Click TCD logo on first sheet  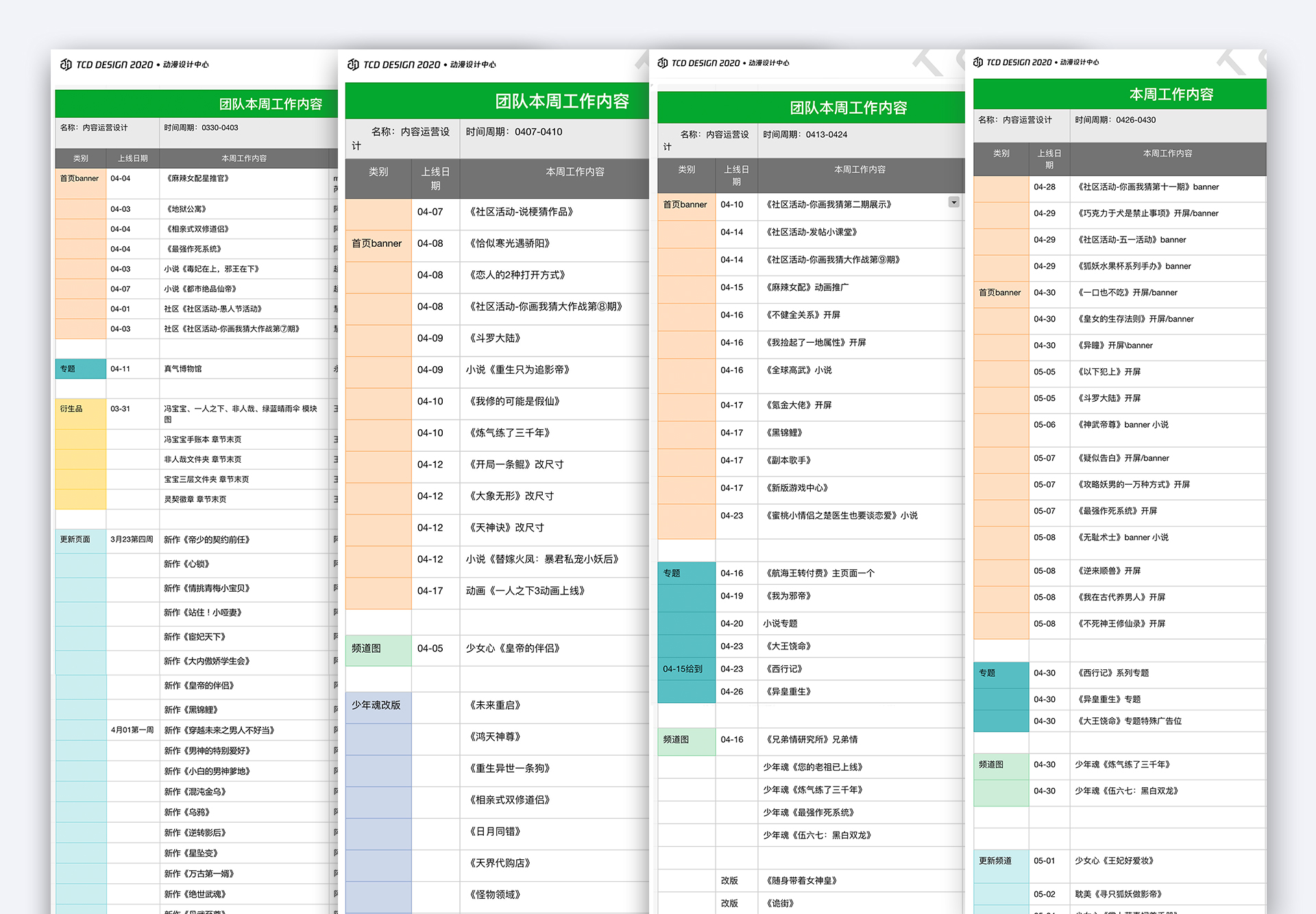coord(66,64)
